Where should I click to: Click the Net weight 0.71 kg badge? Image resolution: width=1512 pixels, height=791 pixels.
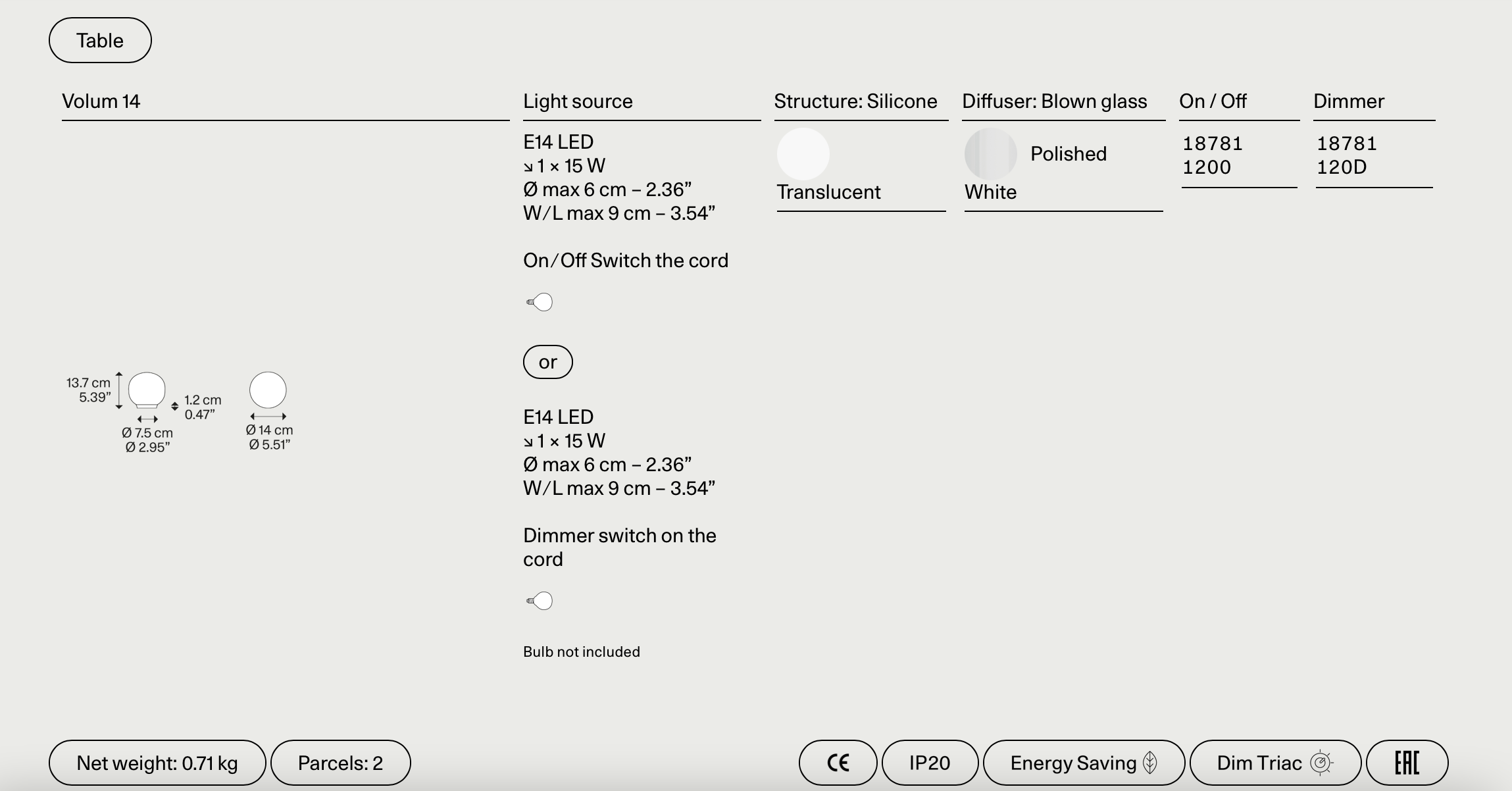click(x=157, y=763)
